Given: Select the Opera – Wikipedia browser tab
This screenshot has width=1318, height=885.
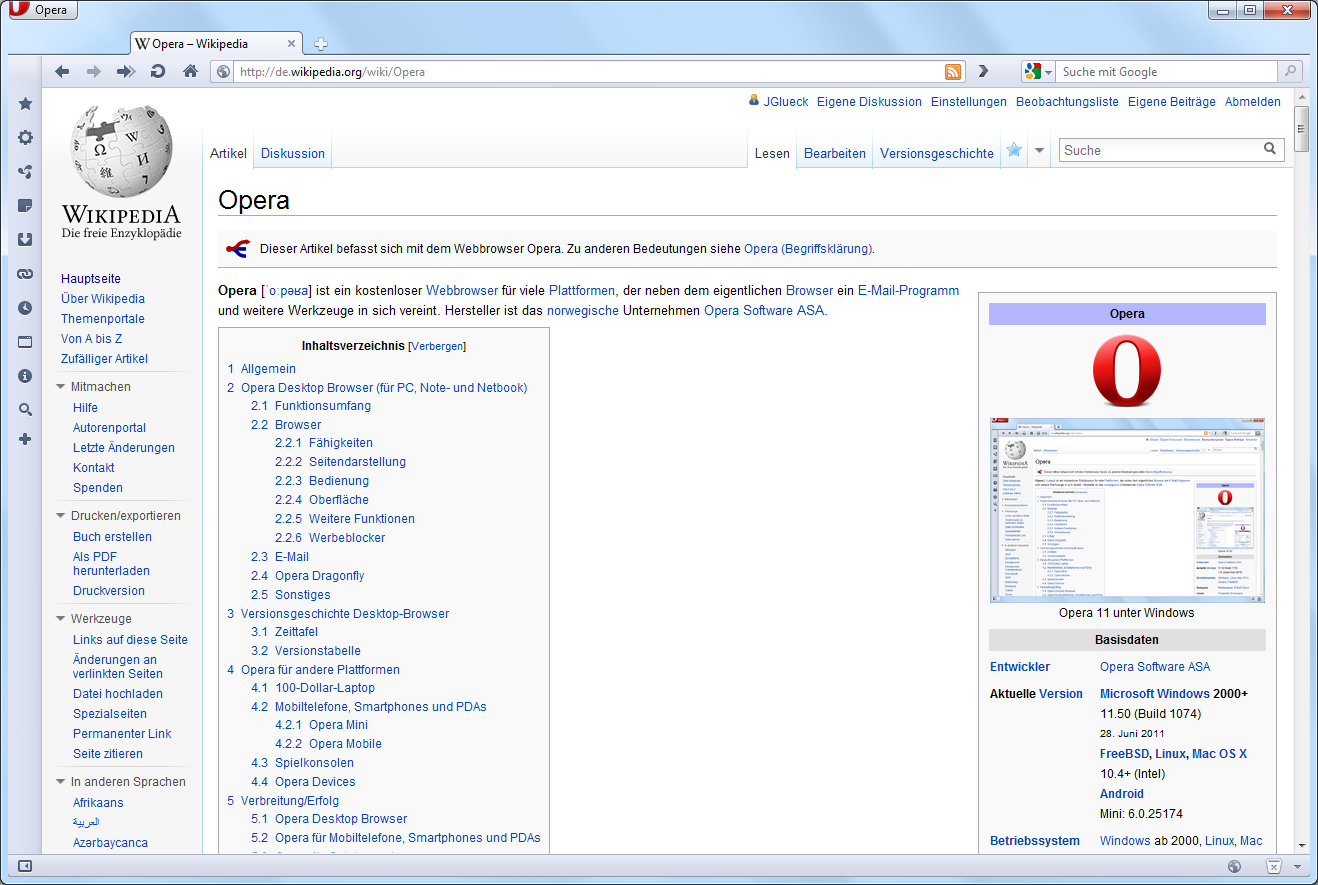Looking at the screenshot, I should coord(216,44).
